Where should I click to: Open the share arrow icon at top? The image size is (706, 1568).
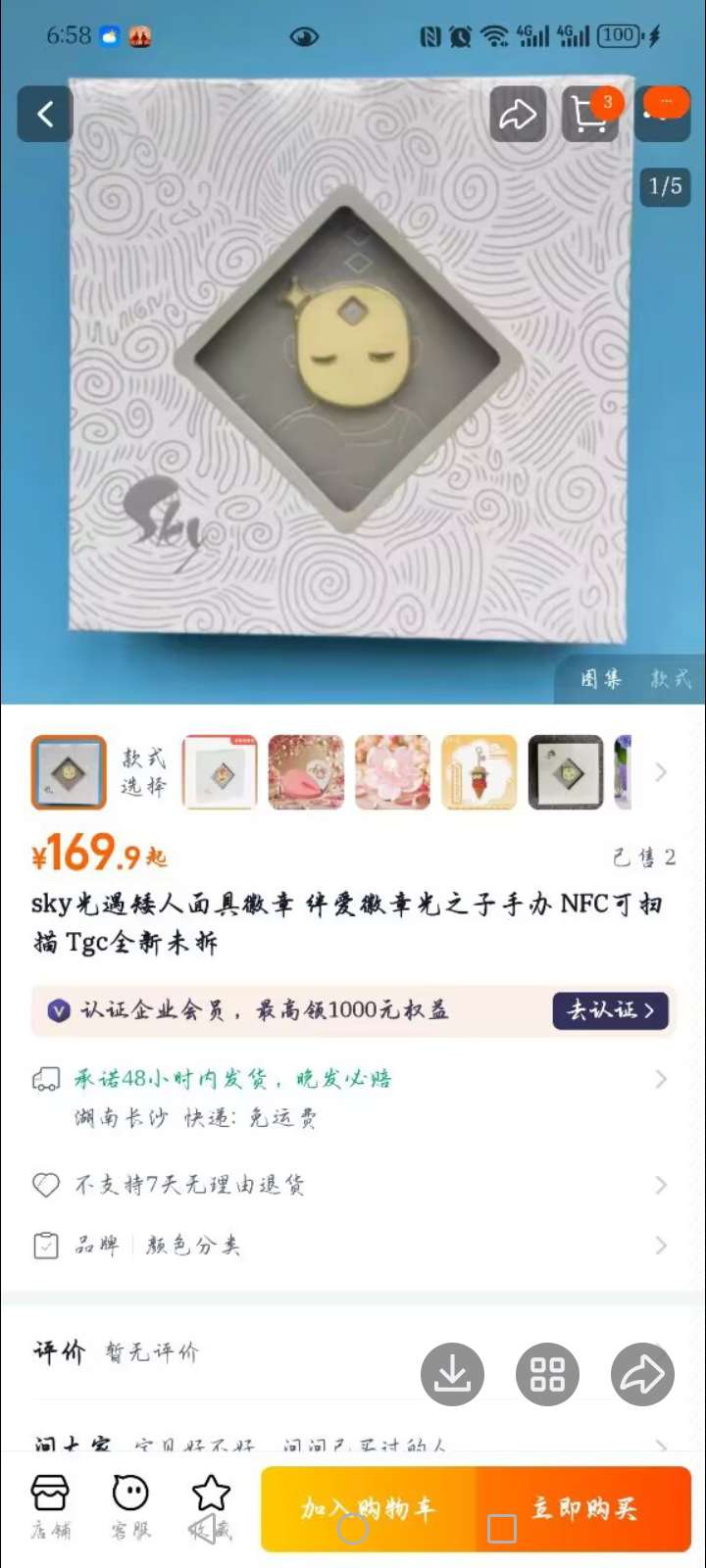click(x=518, y=114)
